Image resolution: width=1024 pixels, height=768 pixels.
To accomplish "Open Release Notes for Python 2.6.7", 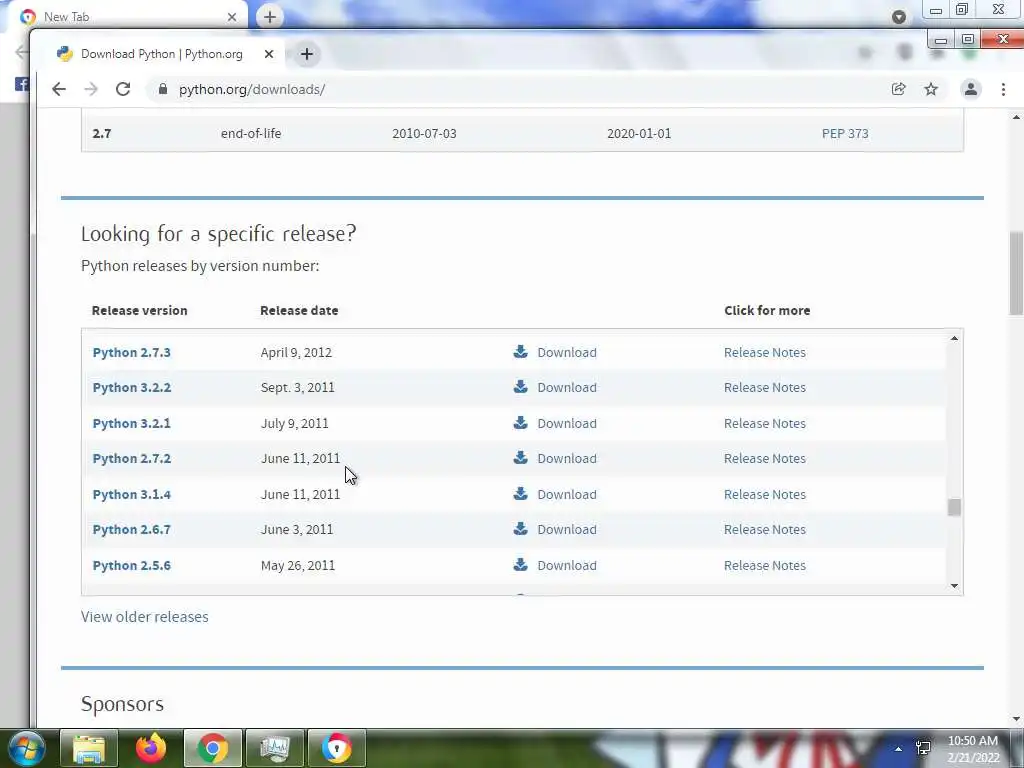I will (765, 530).
